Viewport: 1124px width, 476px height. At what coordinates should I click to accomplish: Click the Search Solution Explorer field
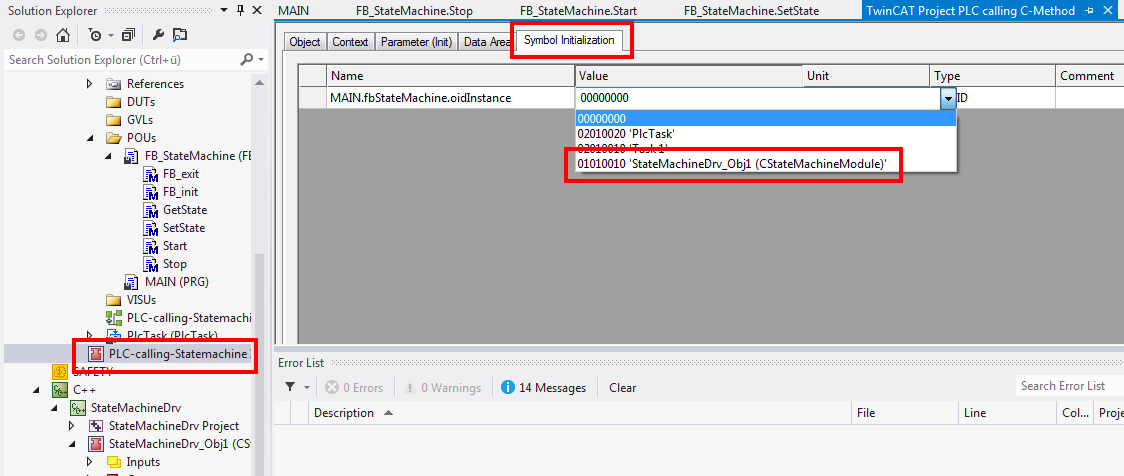coord(122,60)
